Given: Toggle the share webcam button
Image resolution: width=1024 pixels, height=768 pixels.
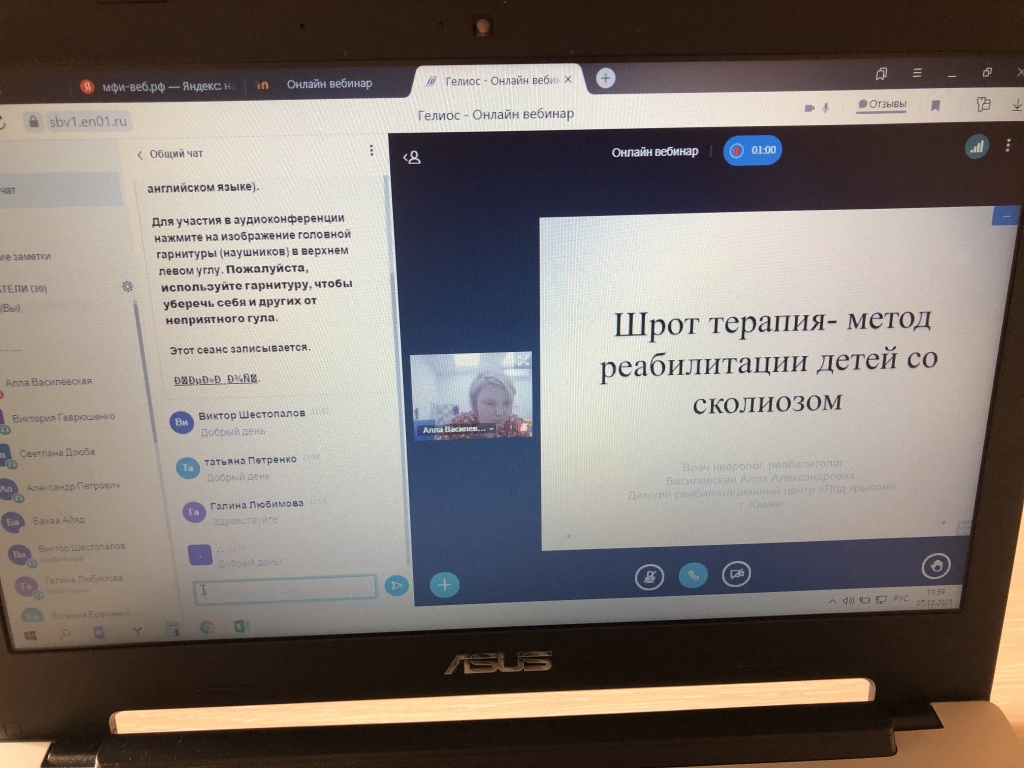Looking at the screenshot, I should (x=737, y=574).
